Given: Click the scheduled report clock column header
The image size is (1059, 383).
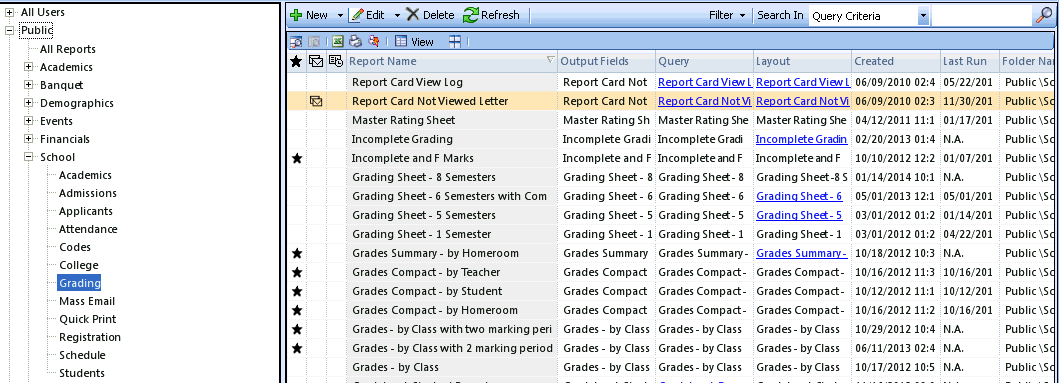Looking at the screenshot, I should [336, 61].
